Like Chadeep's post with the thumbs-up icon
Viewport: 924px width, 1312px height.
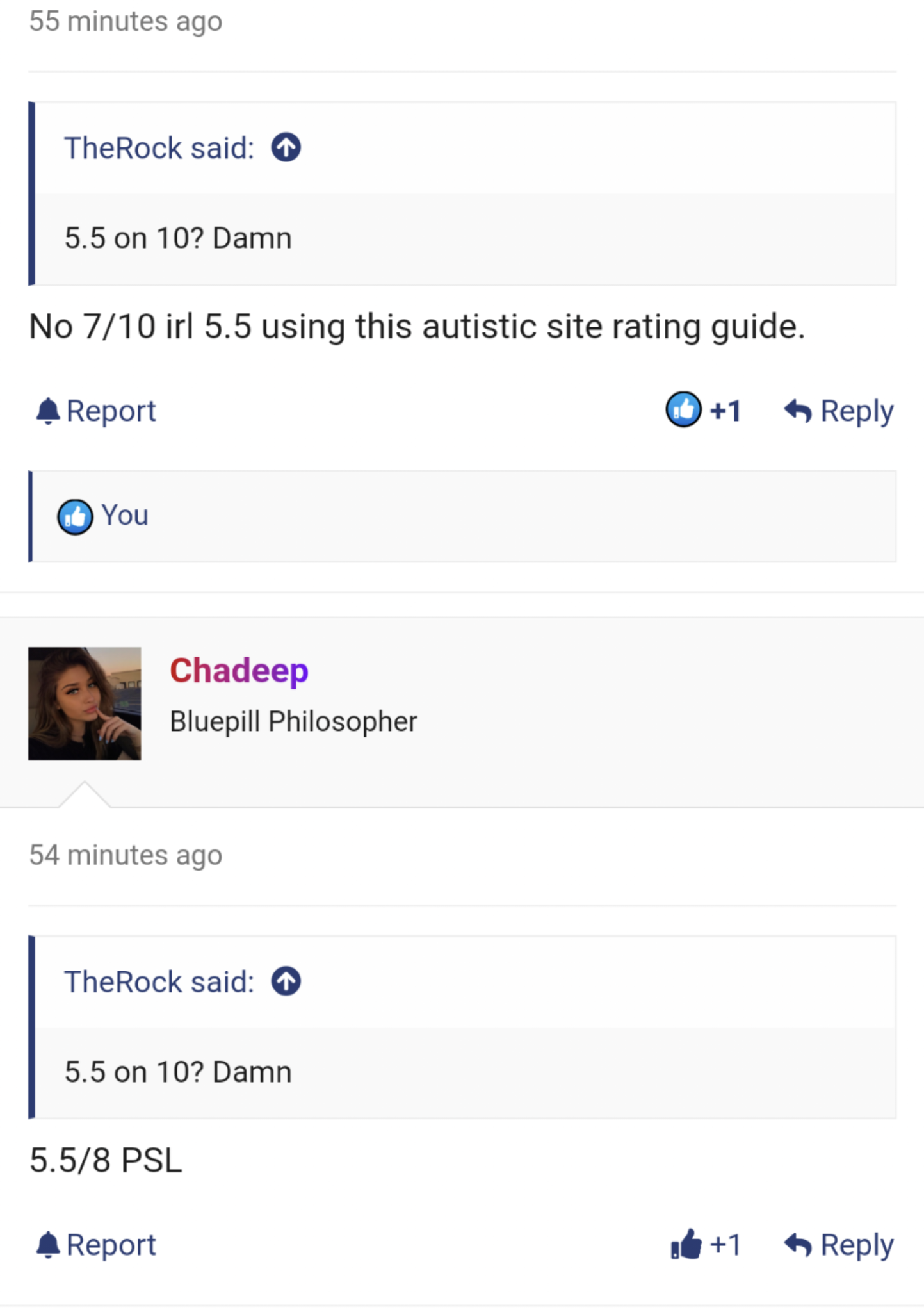[686, 1244]
